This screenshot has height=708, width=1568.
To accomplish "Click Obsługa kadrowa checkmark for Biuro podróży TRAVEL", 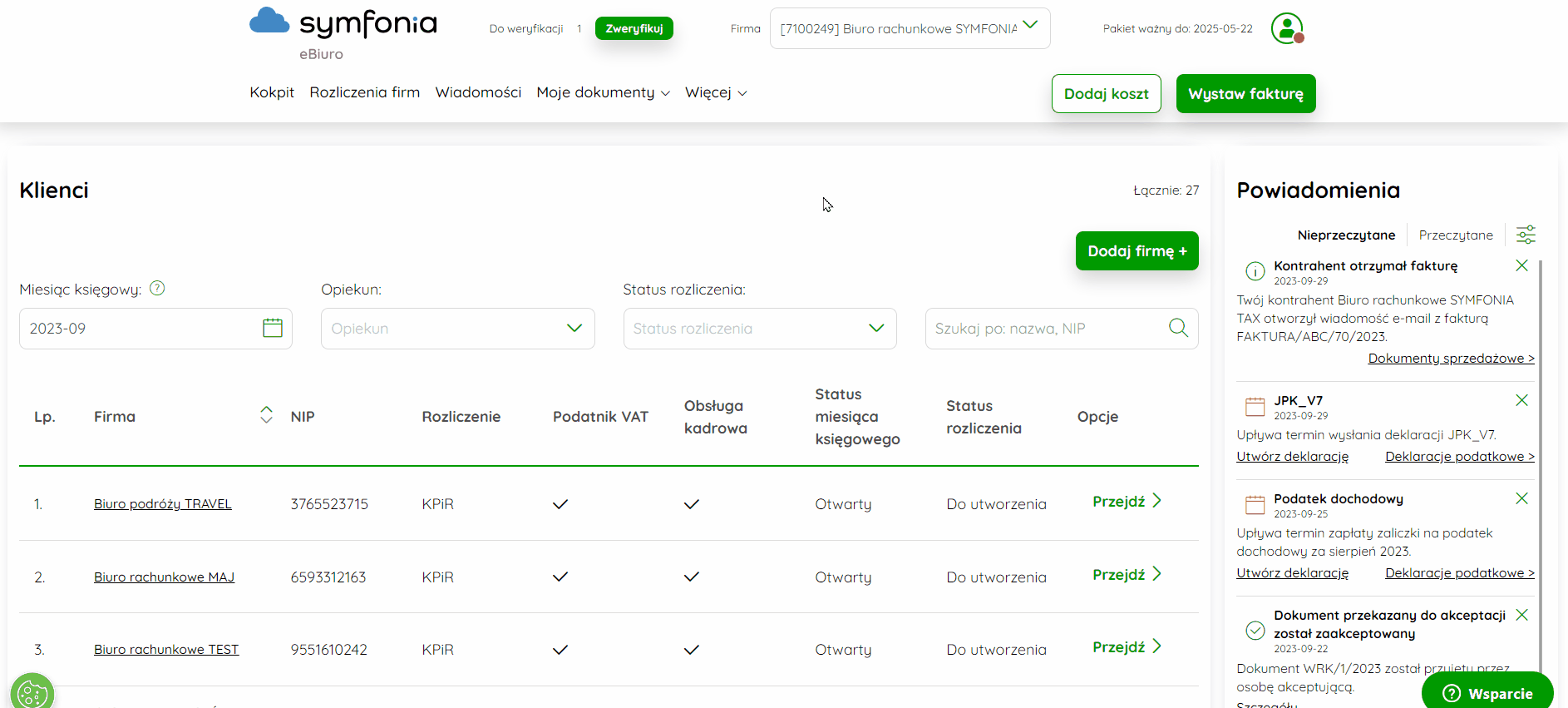I will tap(692, 504).
